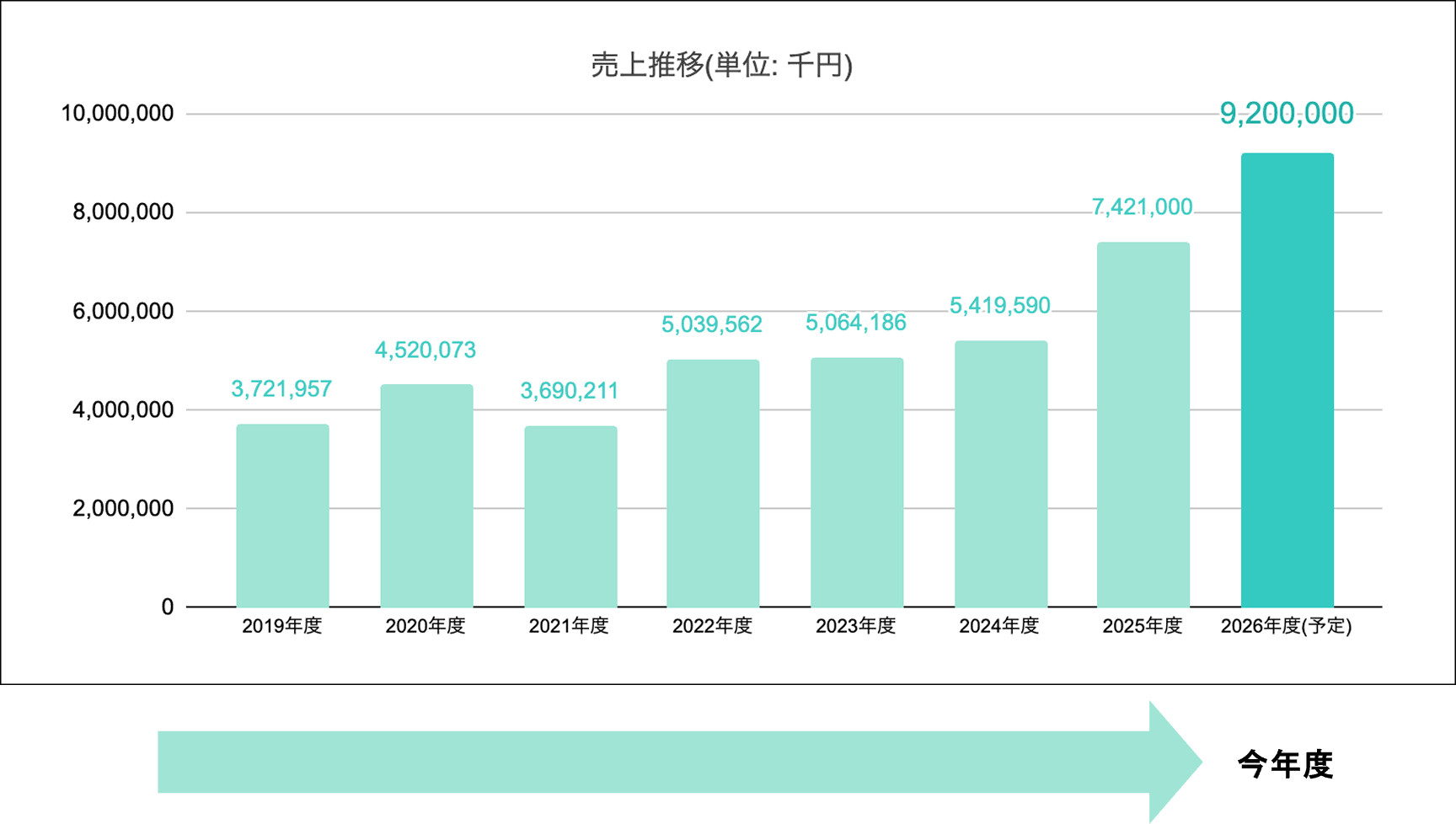Select the 3,690,211 data label
1456x824 pixels.
tap(569, 391)
